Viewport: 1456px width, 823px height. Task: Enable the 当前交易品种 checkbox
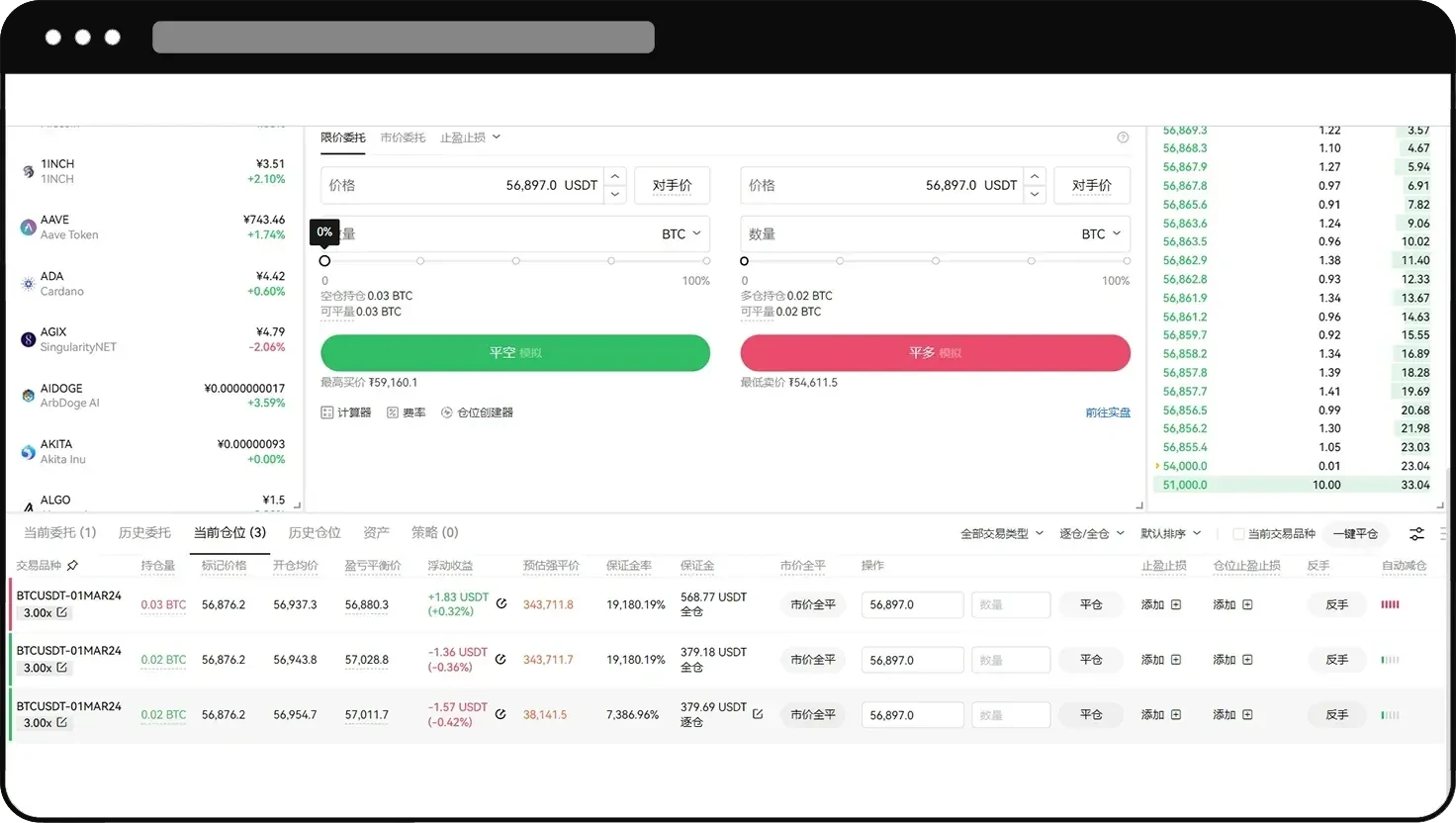[1237, 533]
